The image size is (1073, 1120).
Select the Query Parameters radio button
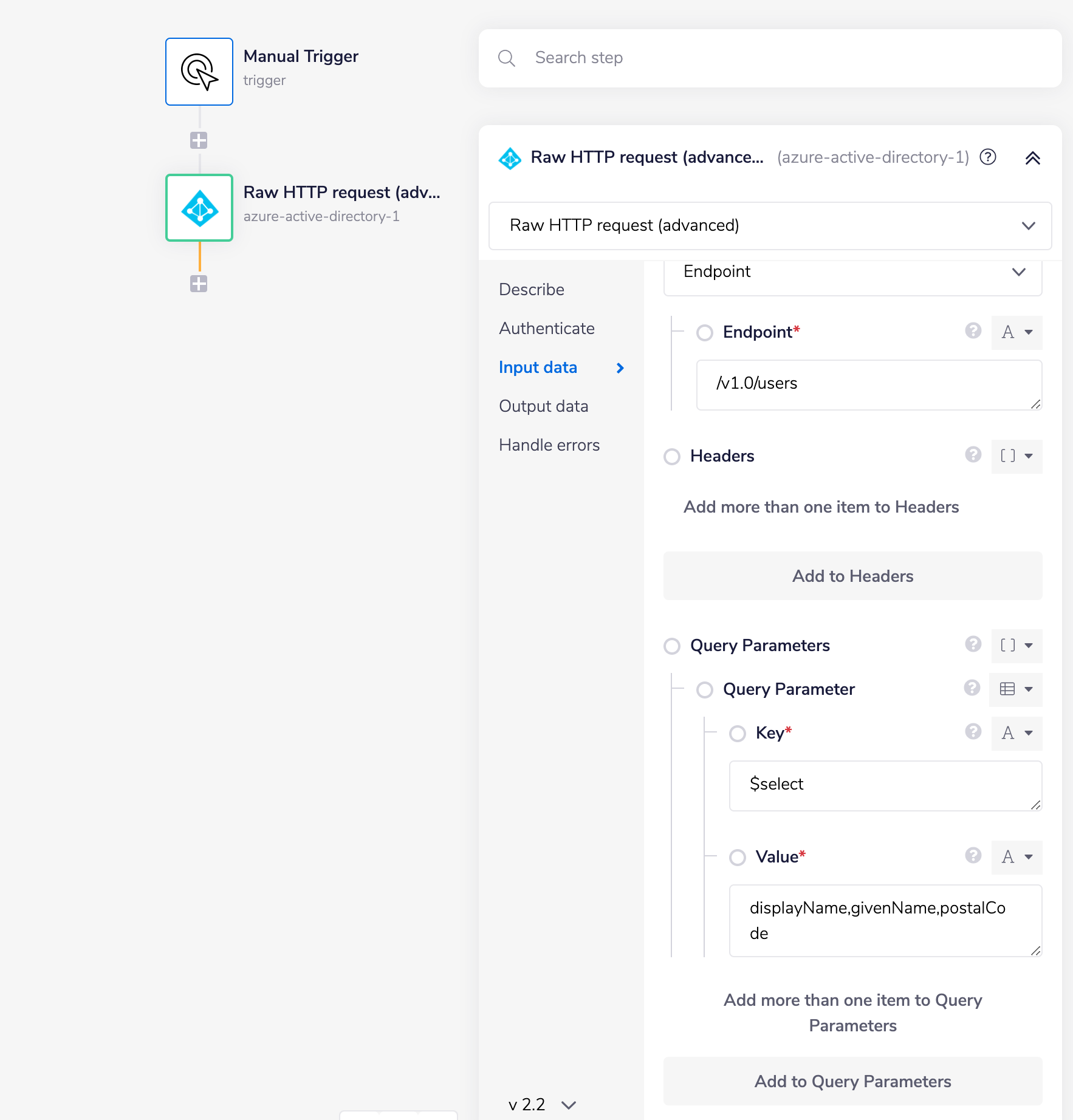point(672,646)
